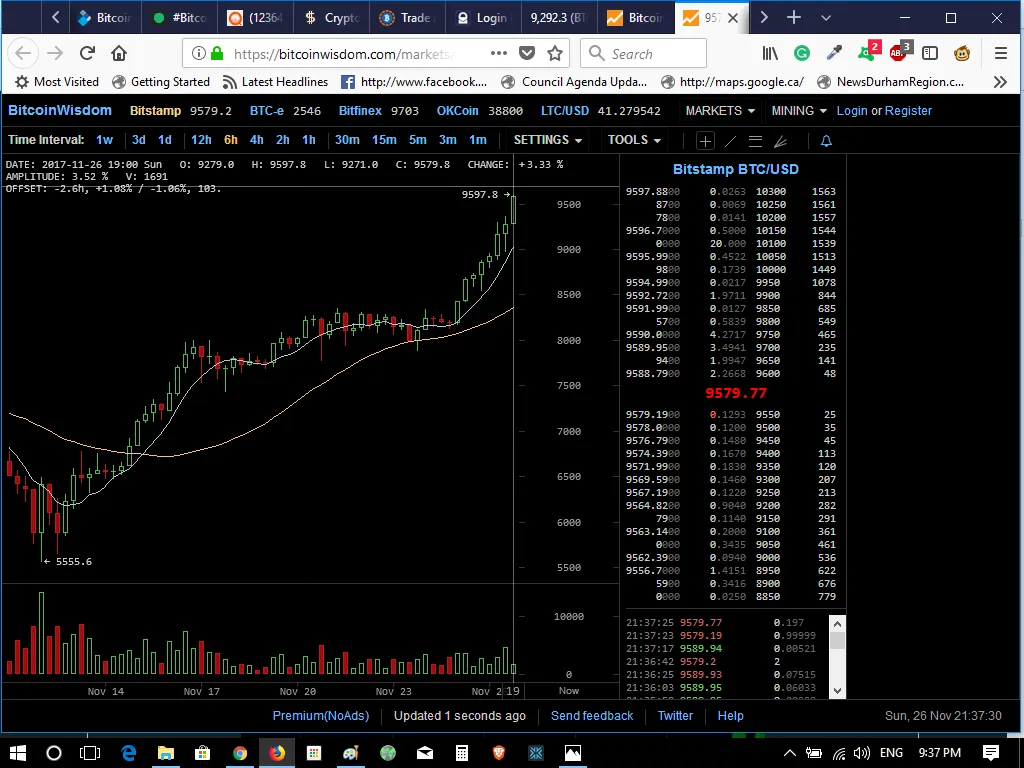The height and width of the screenshot is (768, 1024).
Task: Bookmark this page with the star
Action: click(x=554, y=54)
